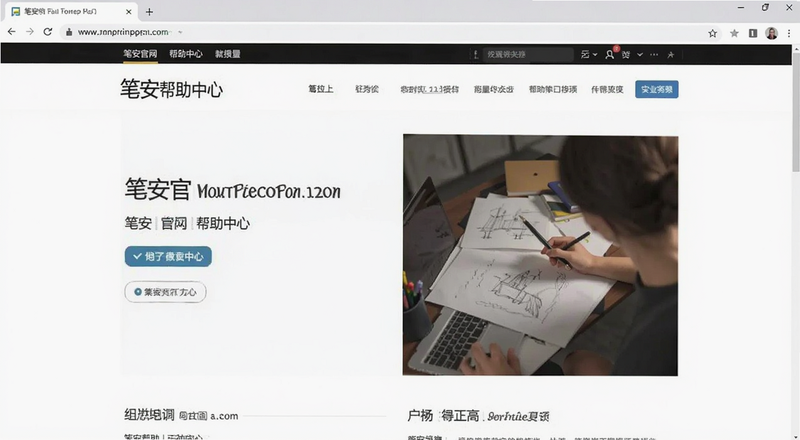Click the browser forward arrow
The image size is (800, 440).
pyautogui.click(x=30, y=32)
